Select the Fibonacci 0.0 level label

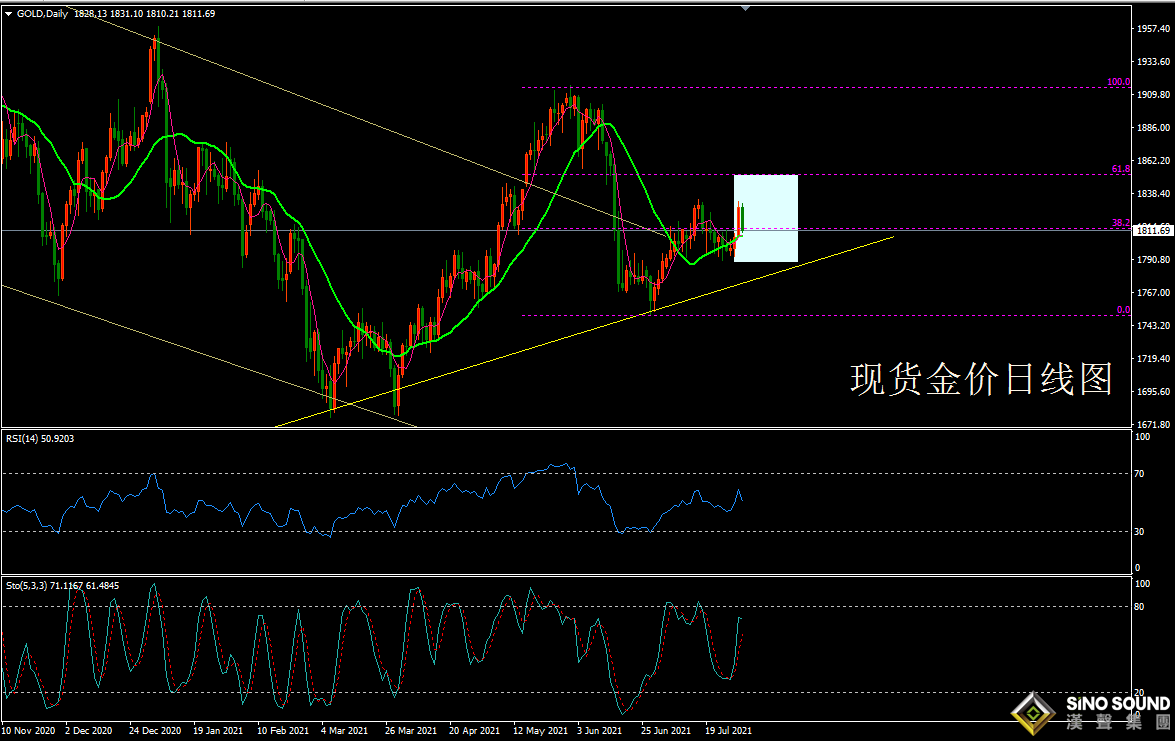coord(1123,309)
